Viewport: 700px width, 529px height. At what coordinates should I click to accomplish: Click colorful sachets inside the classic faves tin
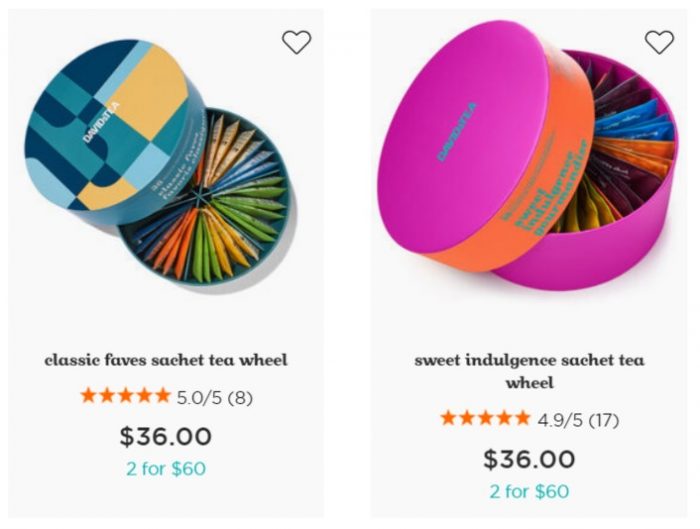click(x=210, y=201)
